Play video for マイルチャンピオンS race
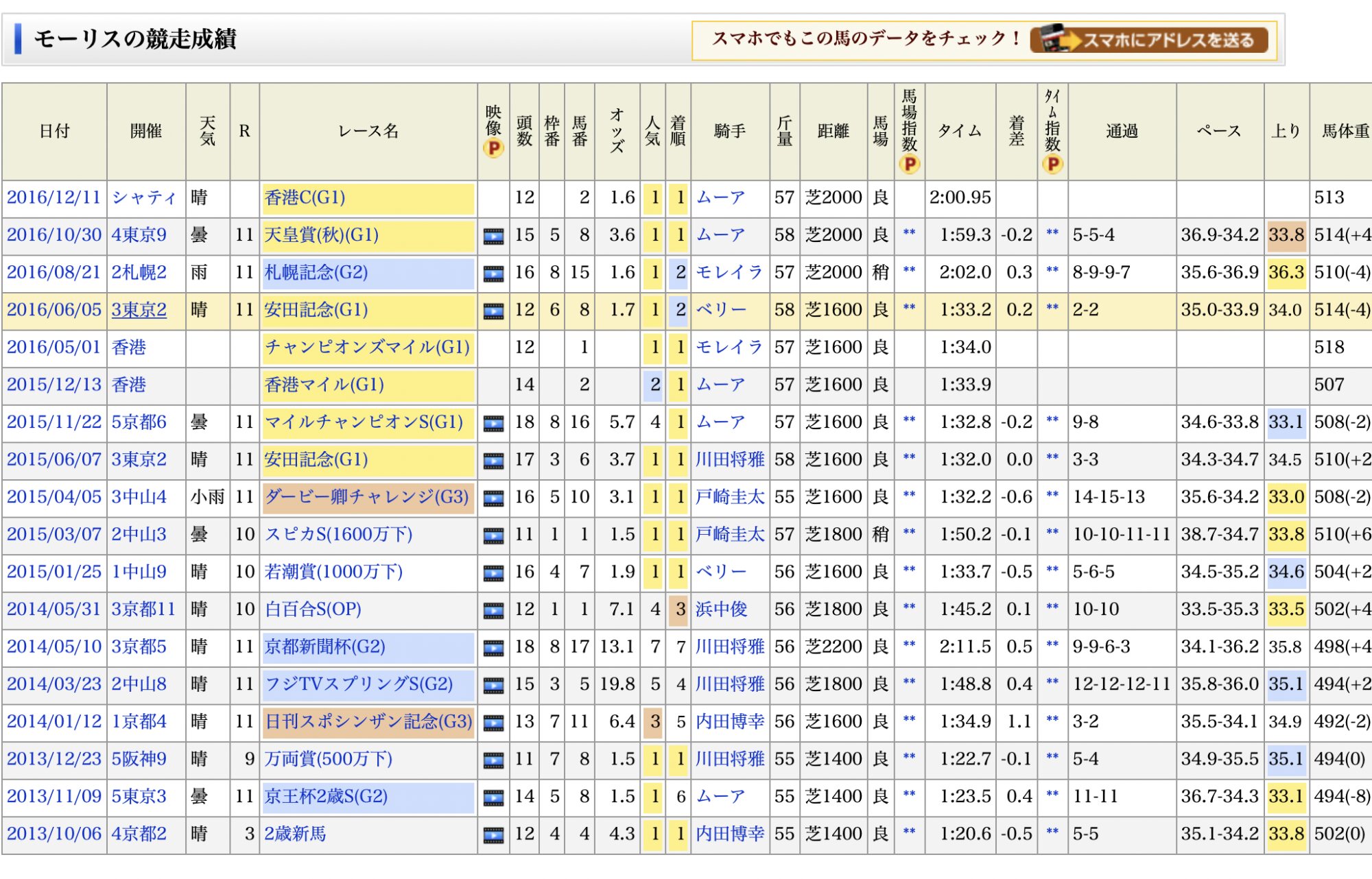1372x879 pixels. click(x=493, y=424)
